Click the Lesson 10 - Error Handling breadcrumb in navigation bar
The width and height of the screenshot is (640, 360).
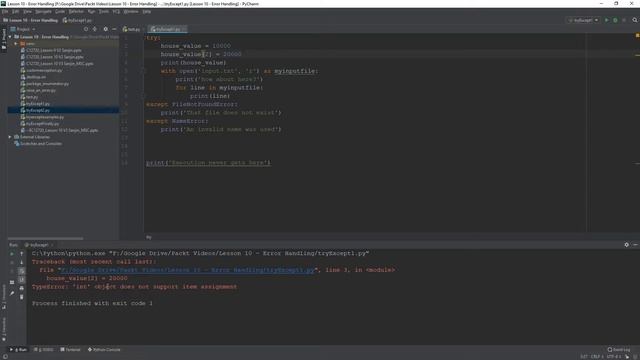31,20
